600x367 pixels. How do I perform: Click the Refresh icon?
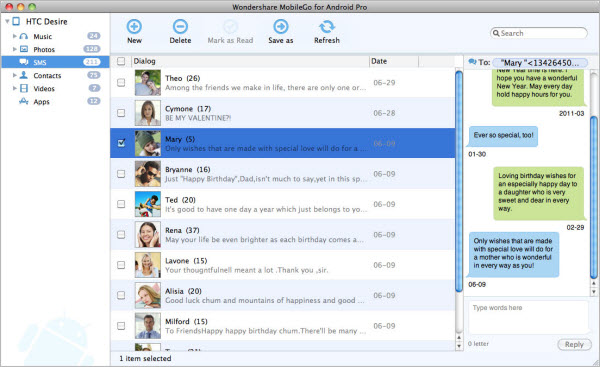pos(327,26)
